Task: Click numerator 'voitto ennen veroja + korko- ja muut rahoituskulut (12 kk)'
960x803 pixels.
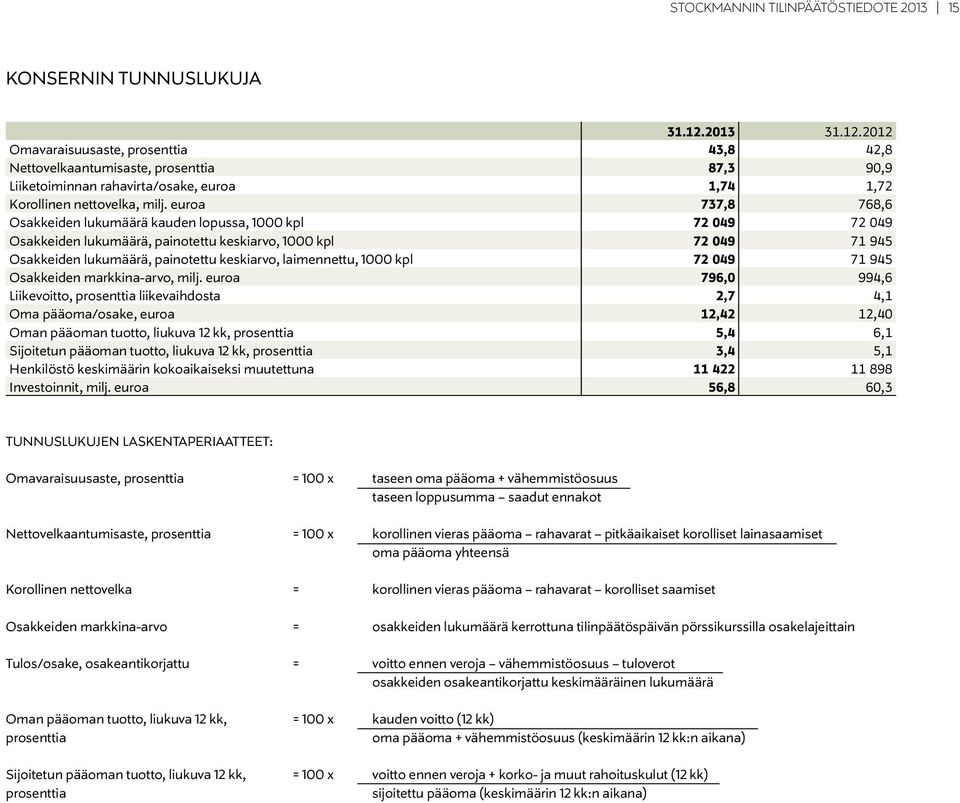Action: pos(539,775)
